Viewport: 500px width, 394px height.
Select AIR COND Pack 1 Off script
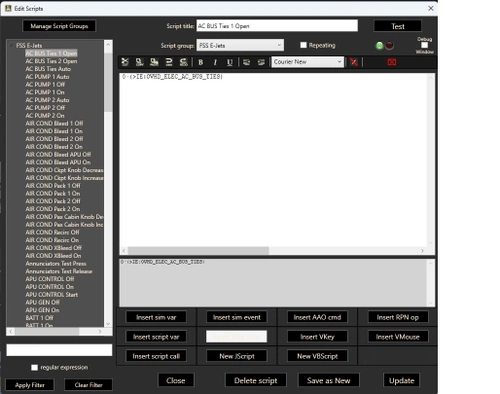[53, 186]
